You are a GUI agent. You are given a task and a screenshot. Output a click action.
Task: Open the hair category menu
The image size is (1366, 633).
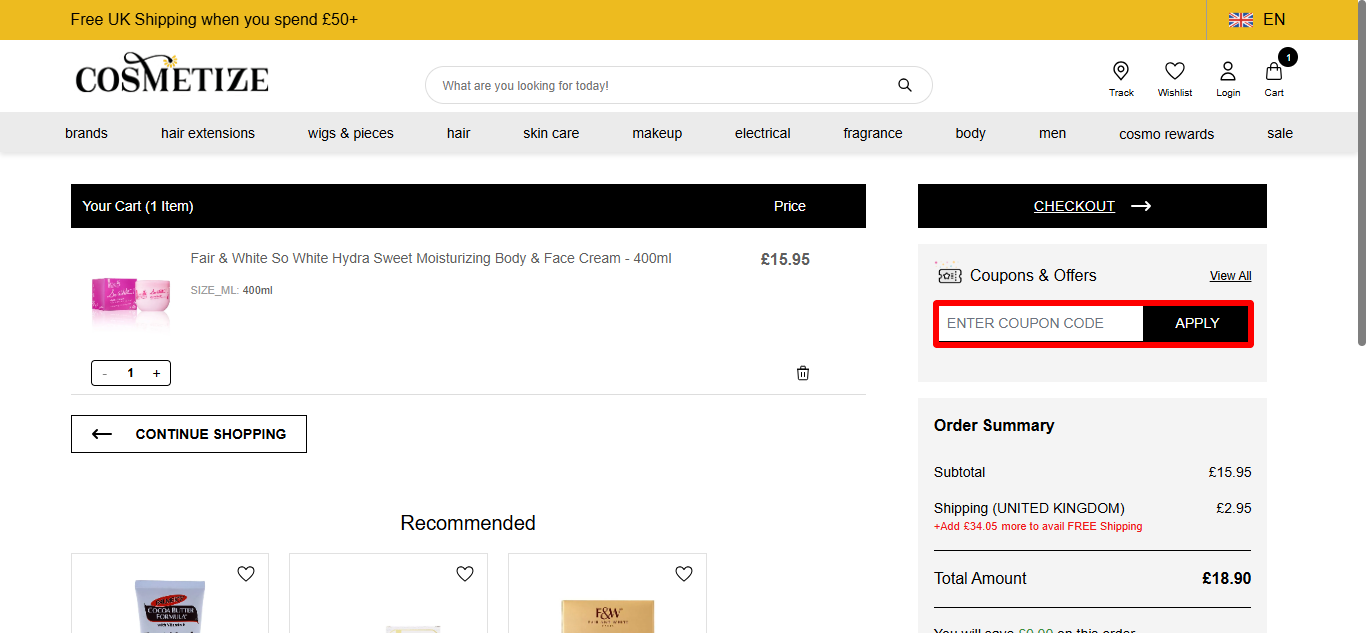(459, 133)
